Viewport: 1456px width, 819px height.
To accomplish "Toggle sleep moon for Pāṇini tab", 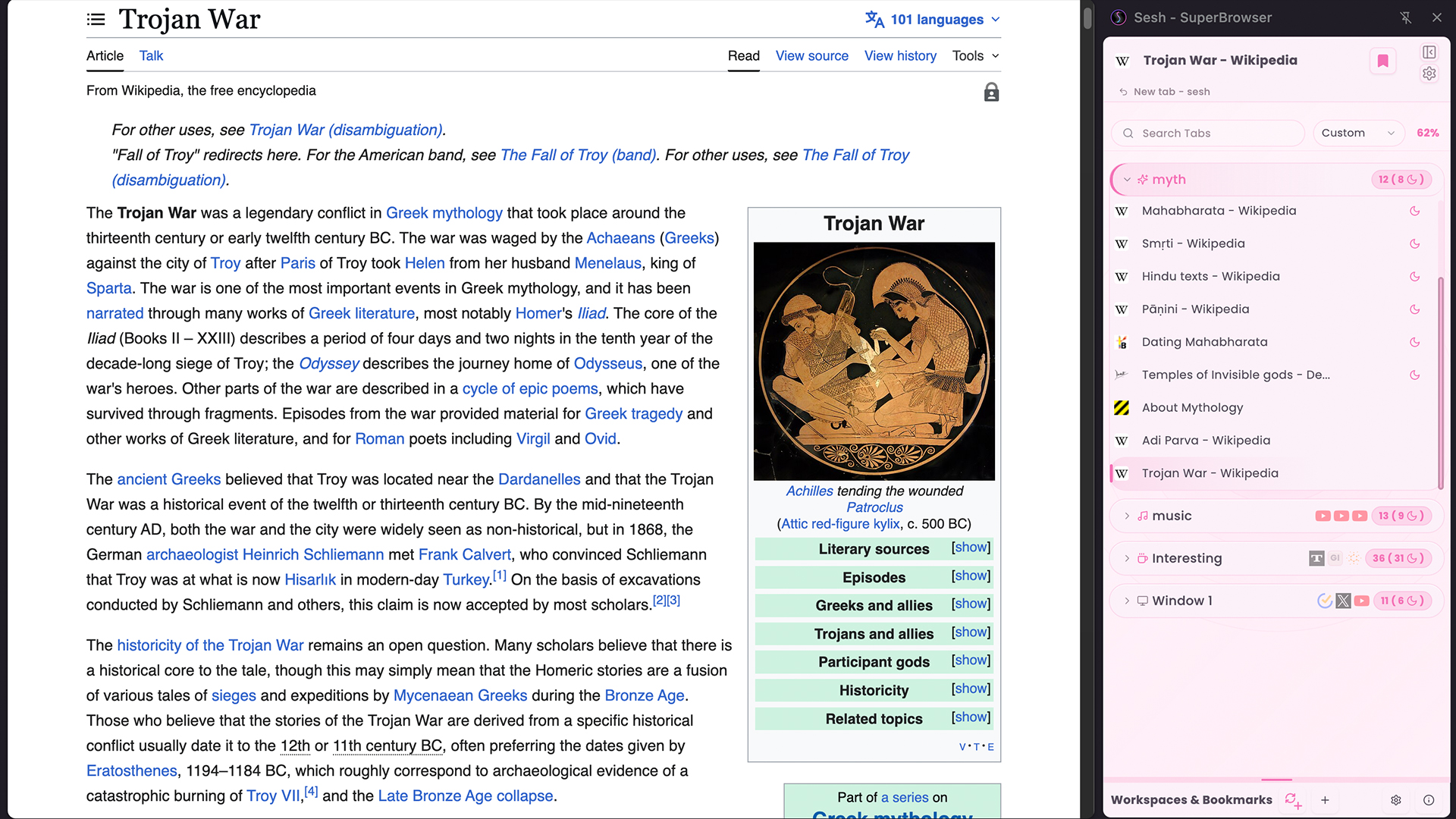I will click(1414, 309).
